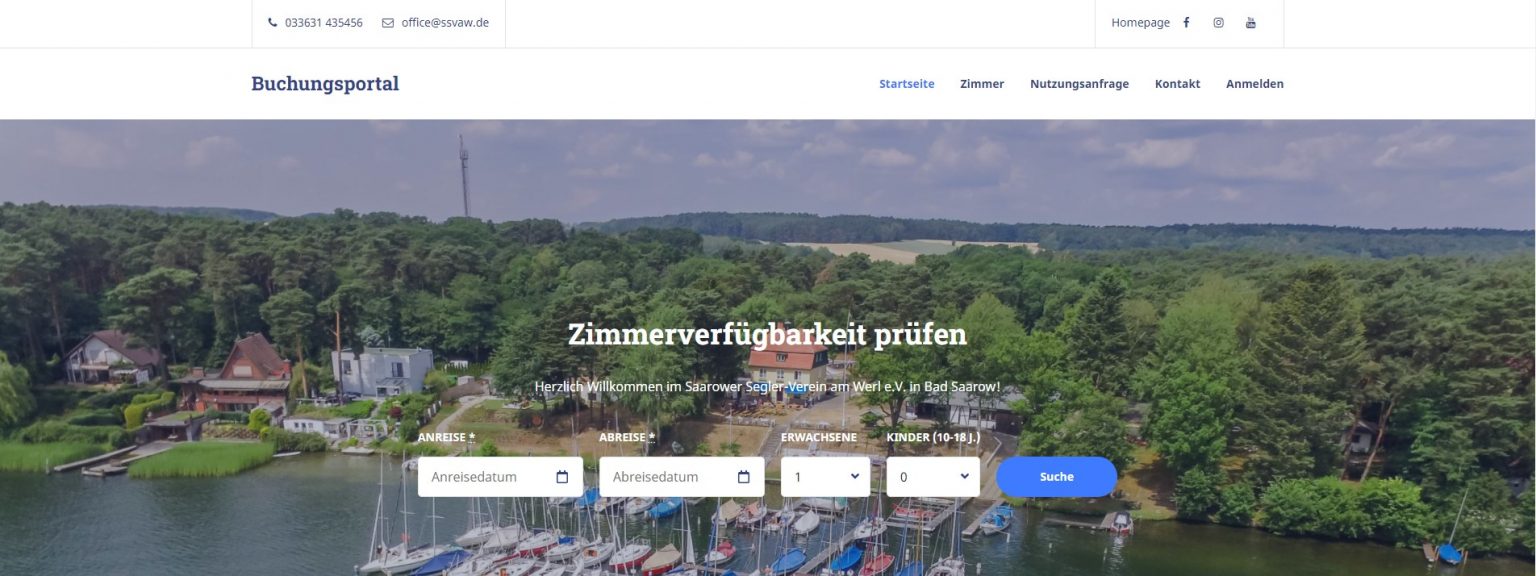Open calendar icon in Anreisedatum field
Viewport: 1536px width, 576px height.
pyautogui.click(x=562, y=477)
